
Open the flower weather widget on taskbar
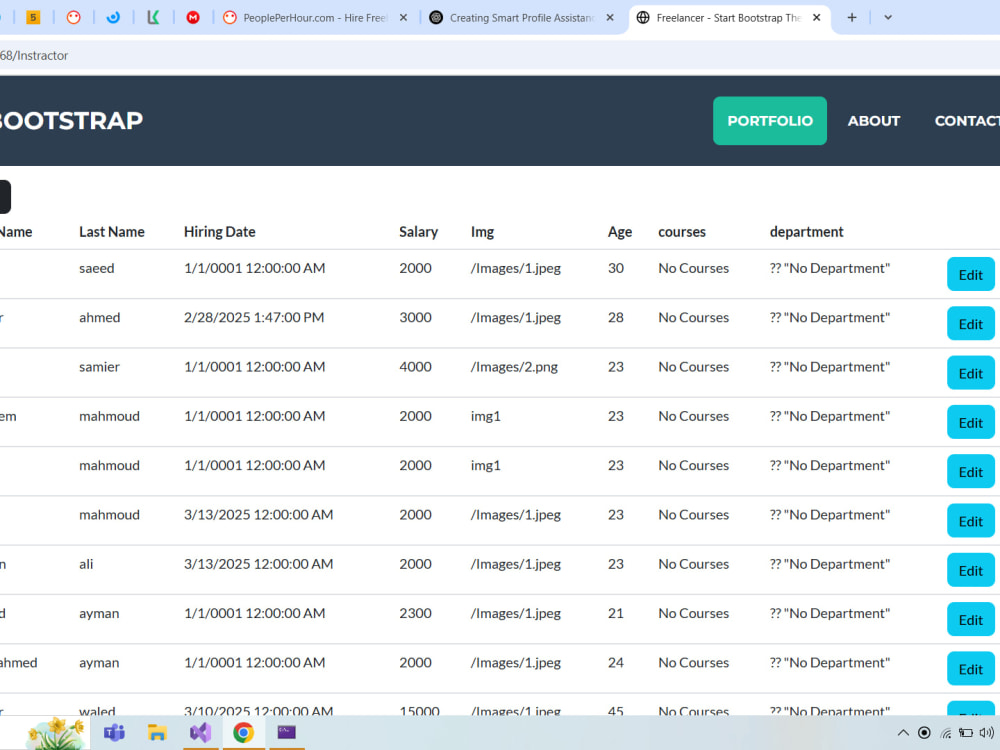click(55, 733)
